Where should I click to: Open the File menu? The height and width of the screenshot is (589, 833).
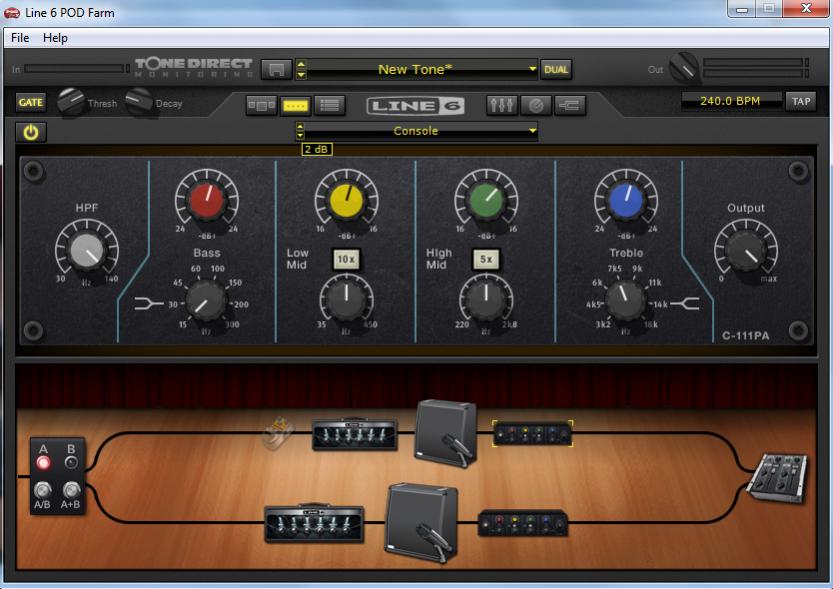click(20, 38)
